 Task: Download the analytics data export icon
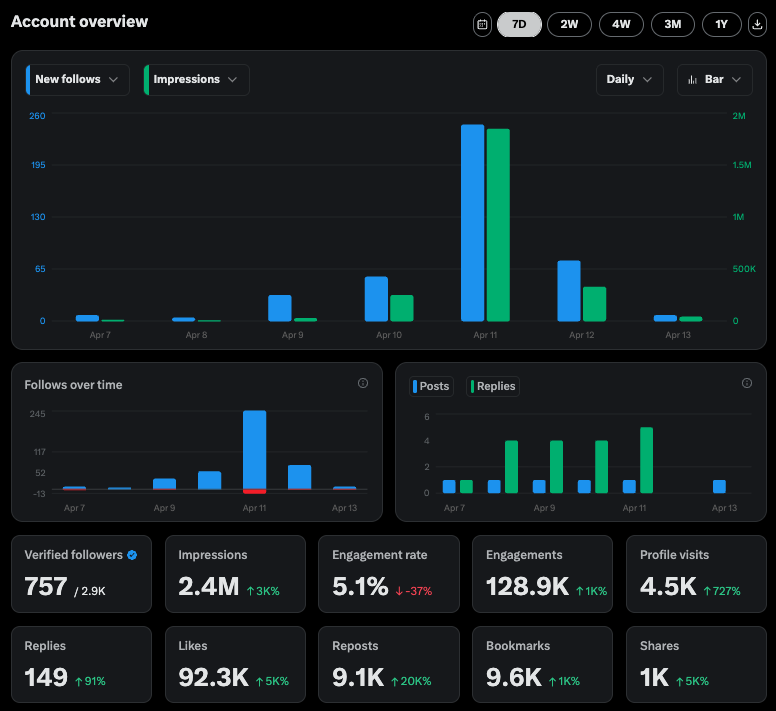(x=757, y=24)
